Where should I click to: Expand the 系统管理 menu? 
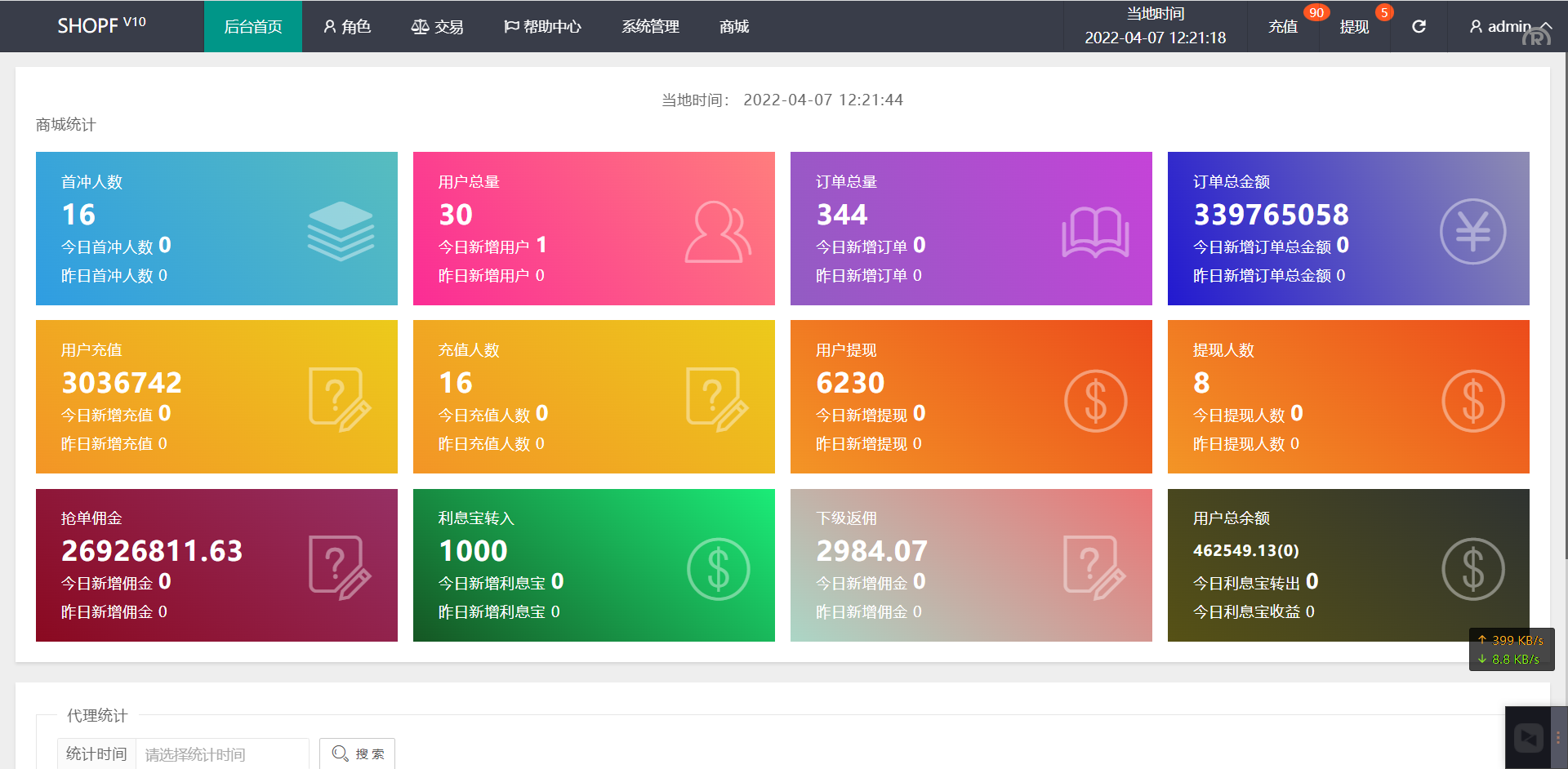(x=650, y=26)
